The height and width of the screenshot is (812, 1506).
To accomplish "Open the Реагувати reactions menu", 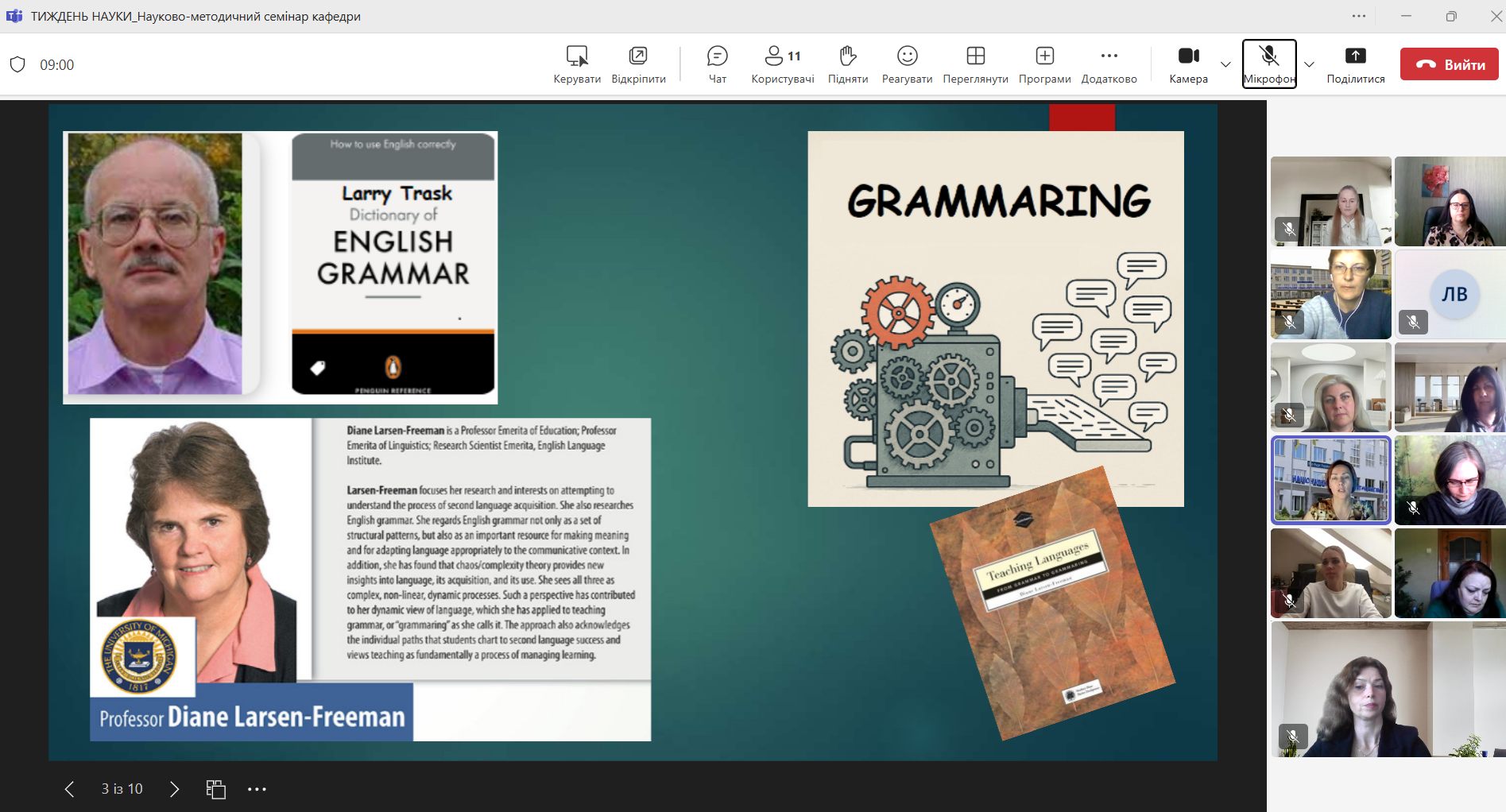I will click(907, 64).
